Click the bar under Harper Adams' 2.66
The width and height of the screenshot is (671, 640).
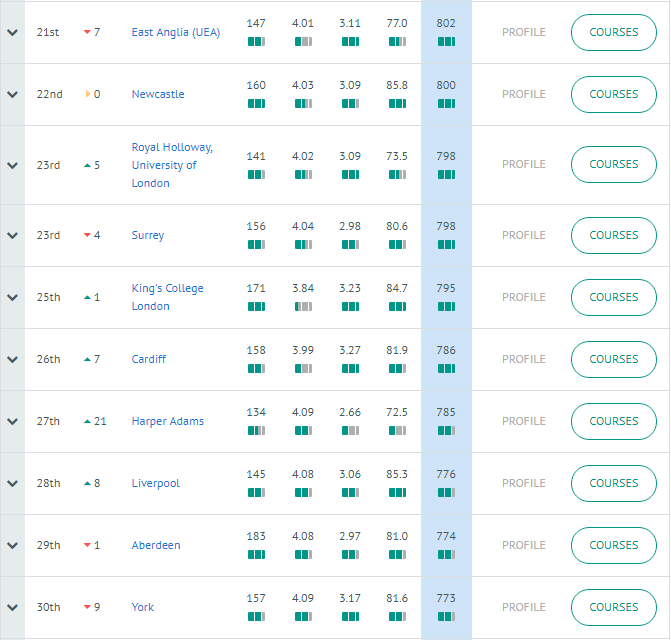tap(350, 431)
